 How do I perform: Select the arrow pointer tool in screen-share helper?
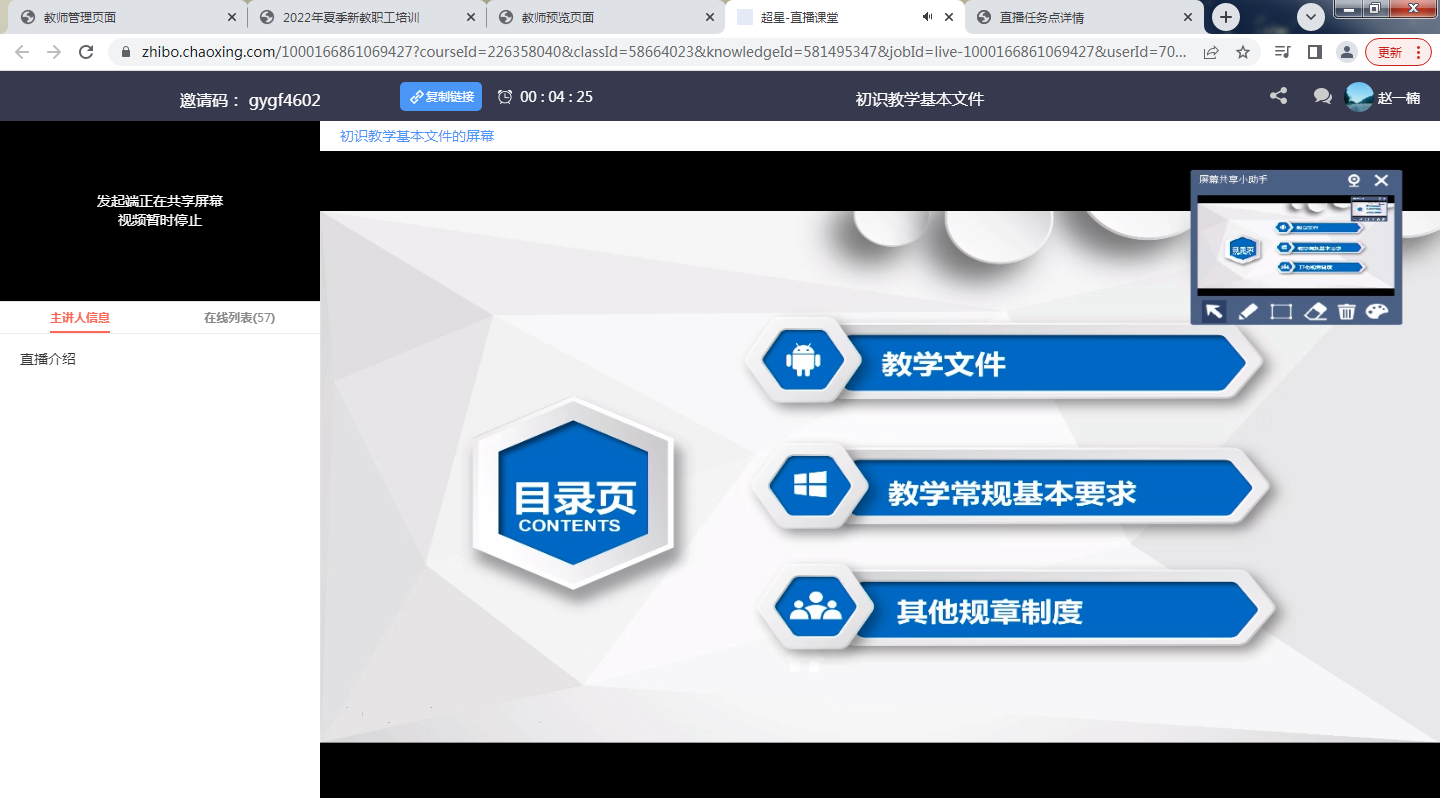pos(1214,311)
